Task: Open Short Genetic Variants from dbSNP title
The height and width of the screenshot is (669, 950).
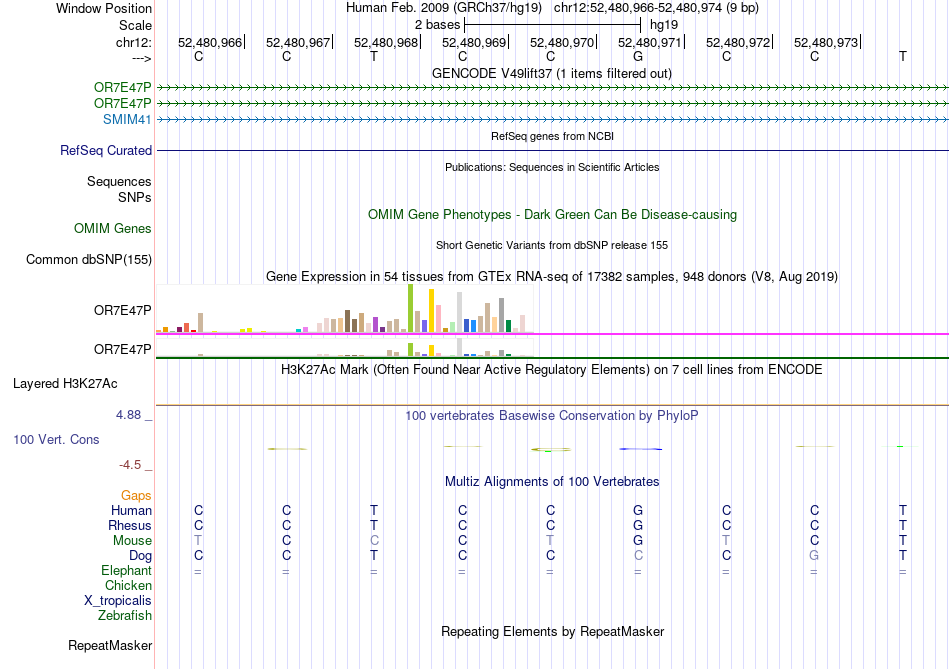Action: click(552, 245)
